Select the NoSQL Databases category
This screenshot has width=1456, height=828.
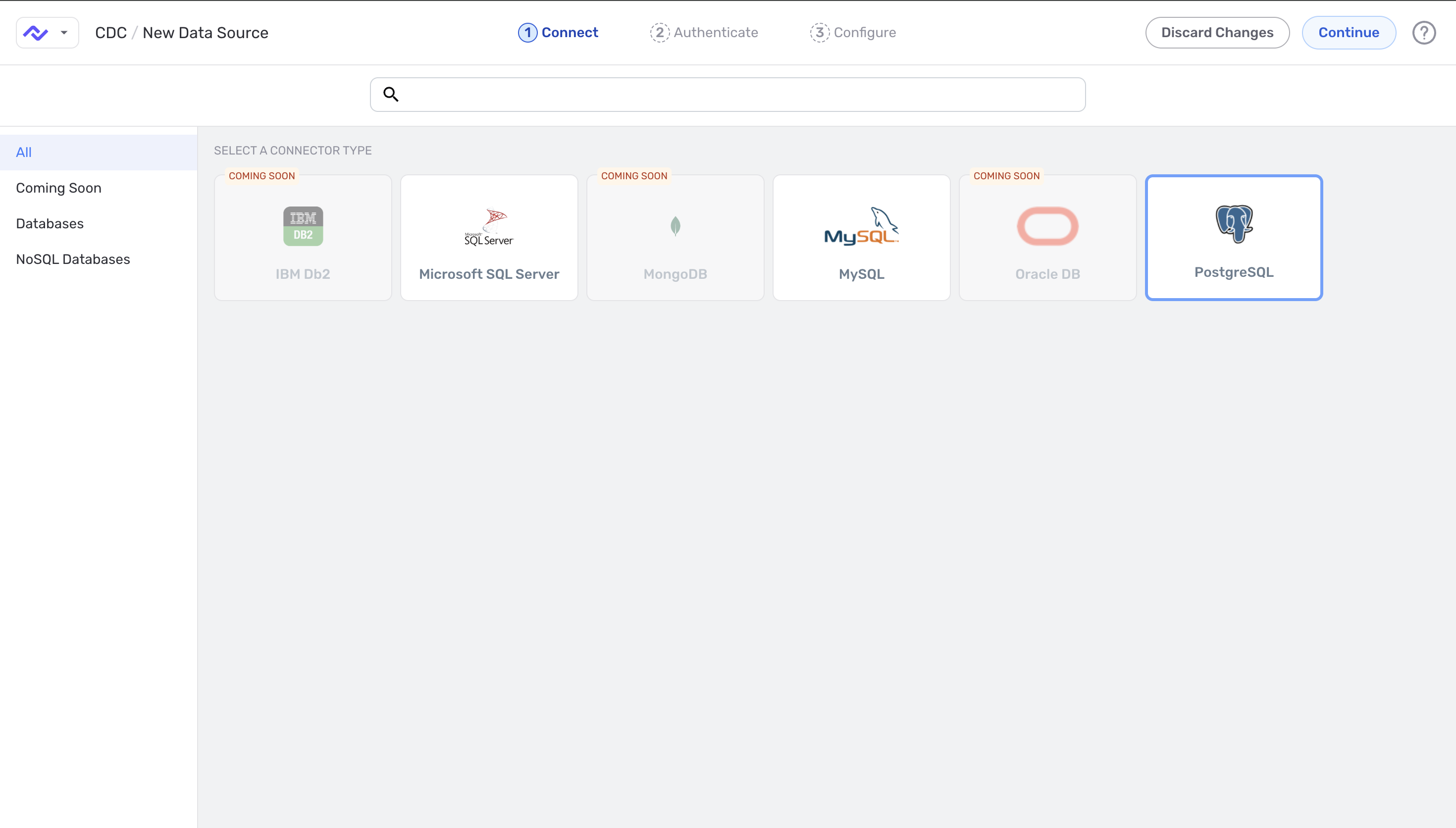coord(99,259)
